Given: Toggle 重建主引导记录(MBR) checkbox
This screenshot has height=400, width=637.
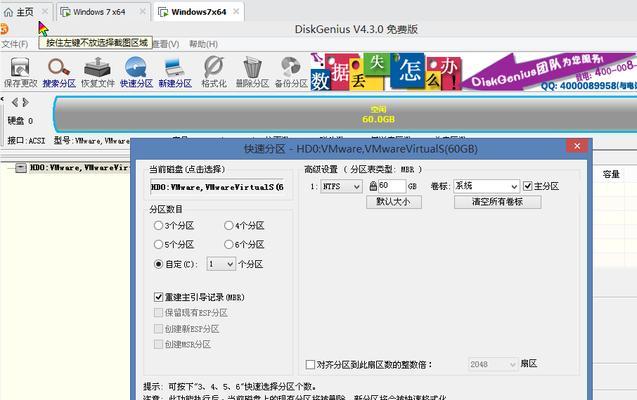Looking at the screenshot, I should [x=158, y=297].
